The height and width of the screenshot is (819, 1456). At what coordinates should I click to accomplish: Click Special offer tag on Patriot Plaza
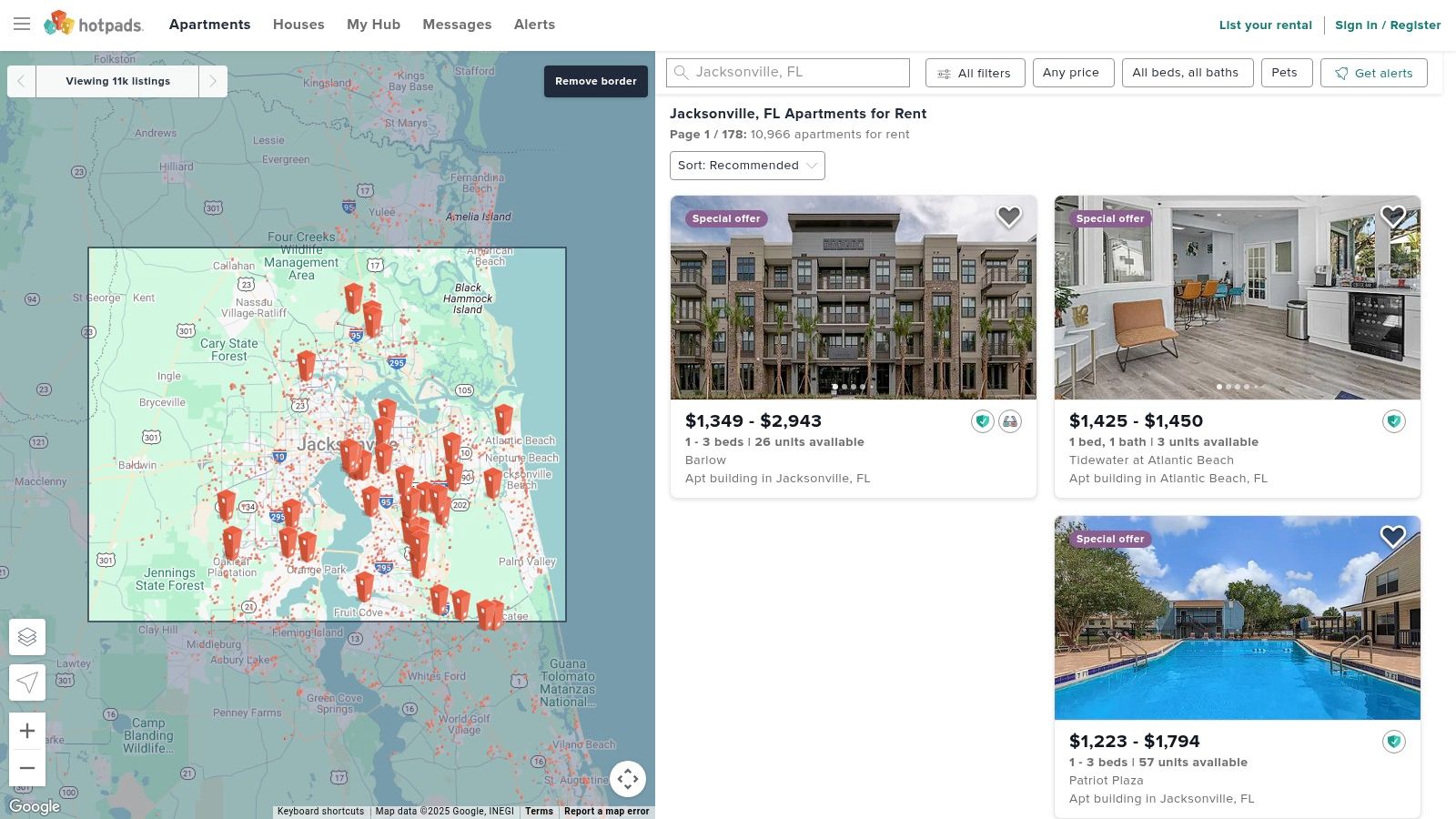(x=1109, y=539)
